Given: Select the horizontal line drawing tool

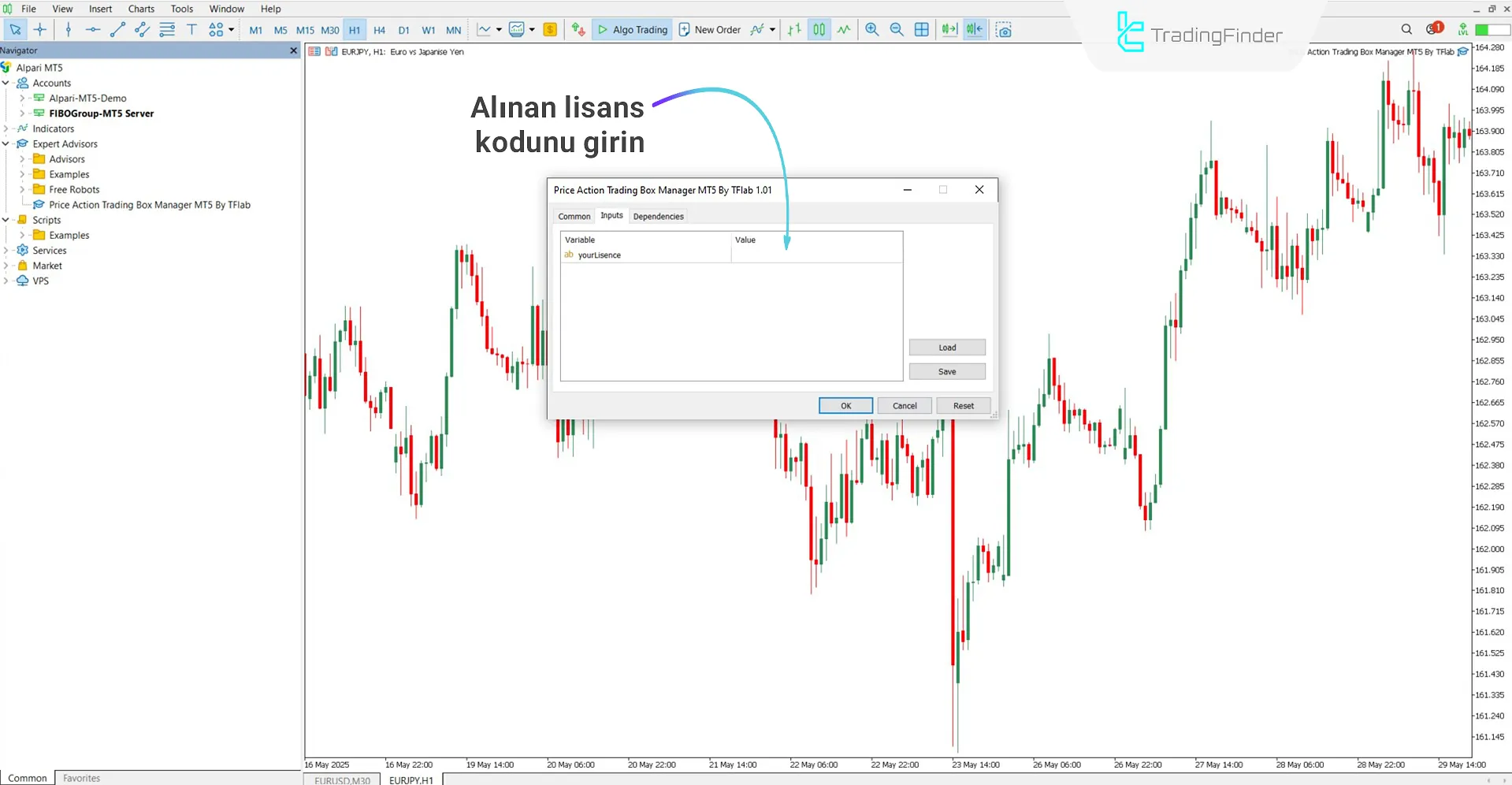Looking at the screenshot, I should point(93,30).
